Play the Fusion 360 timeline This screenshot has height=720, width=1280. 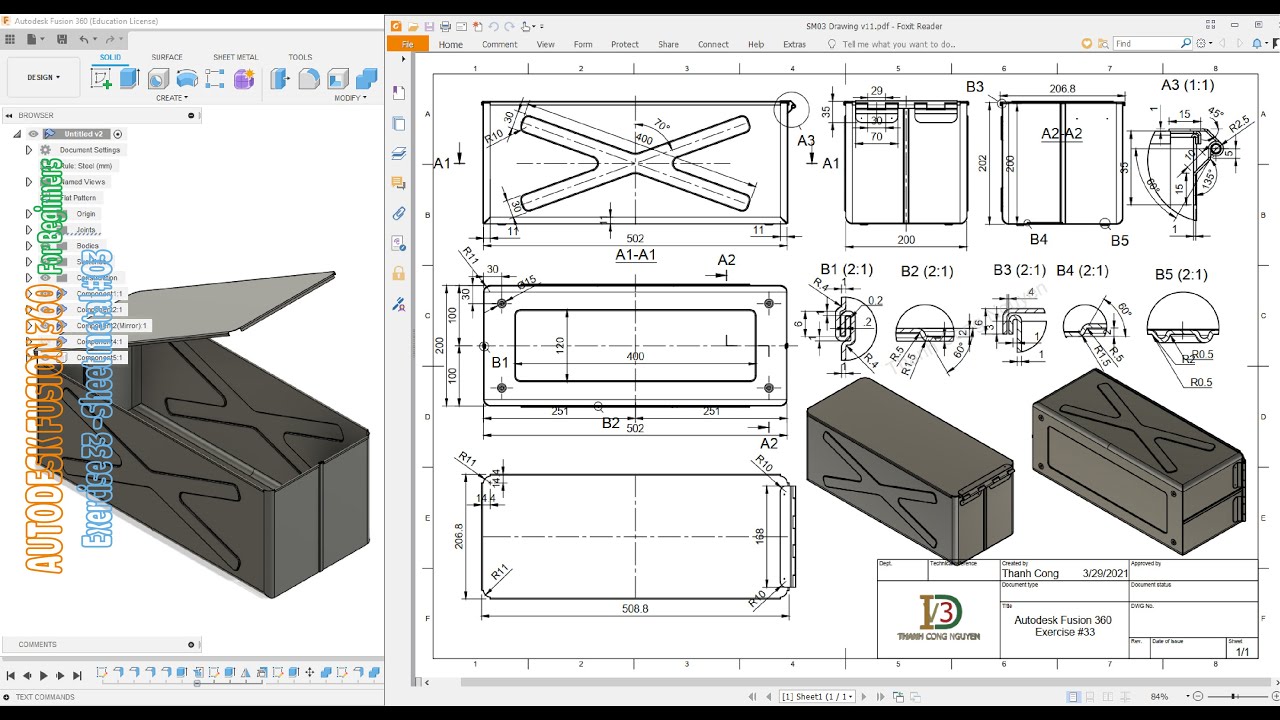[43, 676]
